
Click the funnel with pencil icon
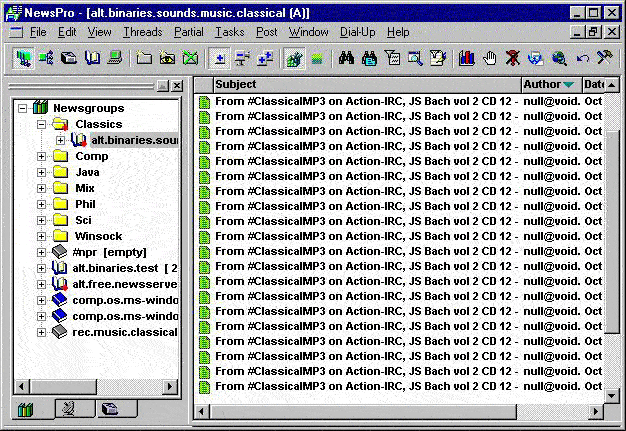pos(439,59)
